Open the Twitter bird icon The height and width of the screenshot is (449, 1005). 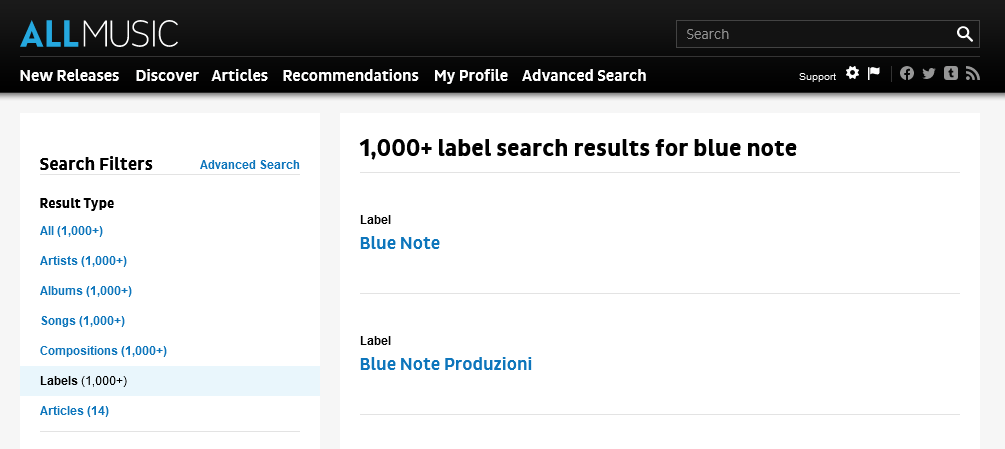pos(929,73)
